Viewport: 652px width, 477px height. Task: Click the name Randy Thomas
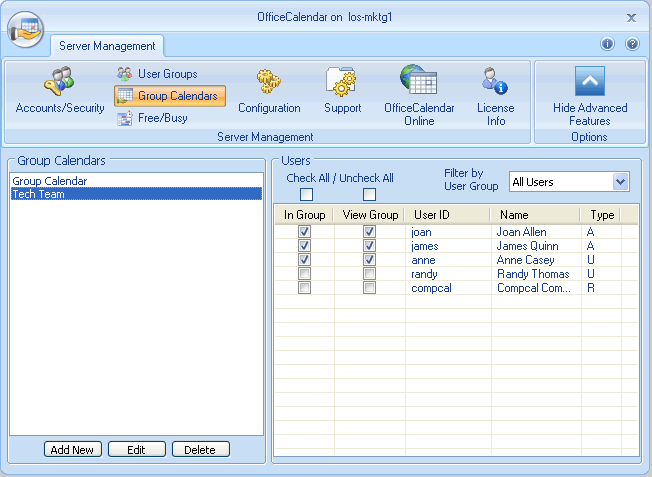tap(533, 274)
